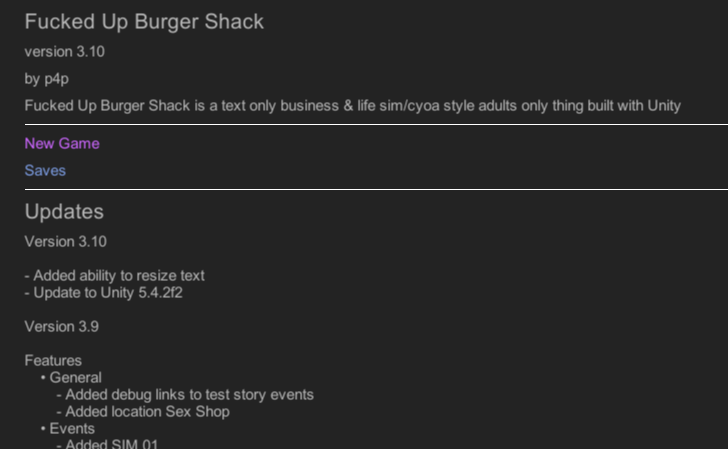Click the divider line above New Game
The width and height of the screenshot is (728, 449).
tap(376, 124)
